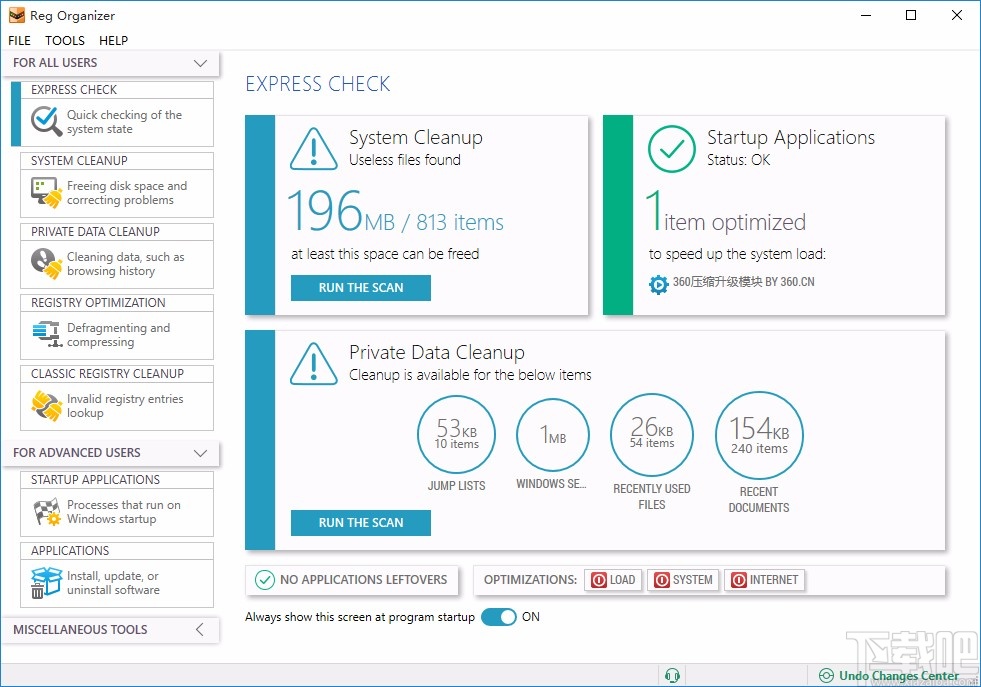Click the LOAD optimization button
Viewport: 981px width, 687px height.
point(613,580)
